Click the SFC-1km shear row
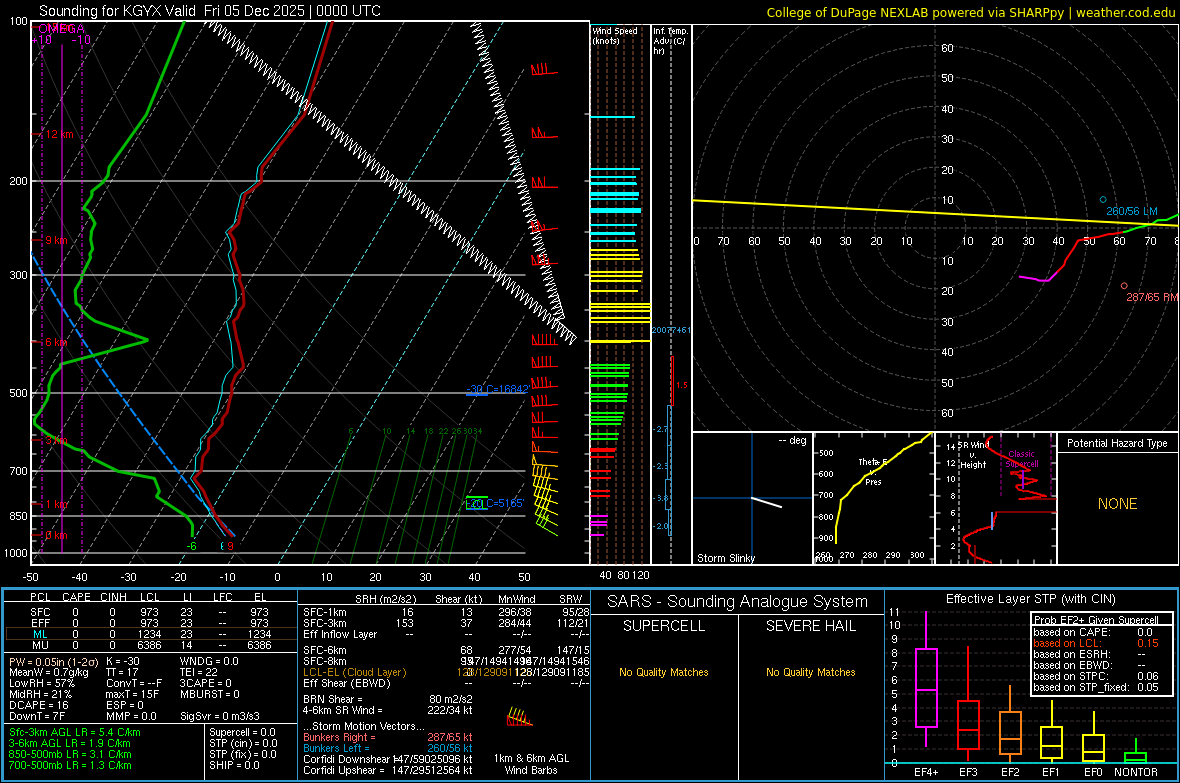The height and width of the screenshot is (783, 1180). coord(446,613)
